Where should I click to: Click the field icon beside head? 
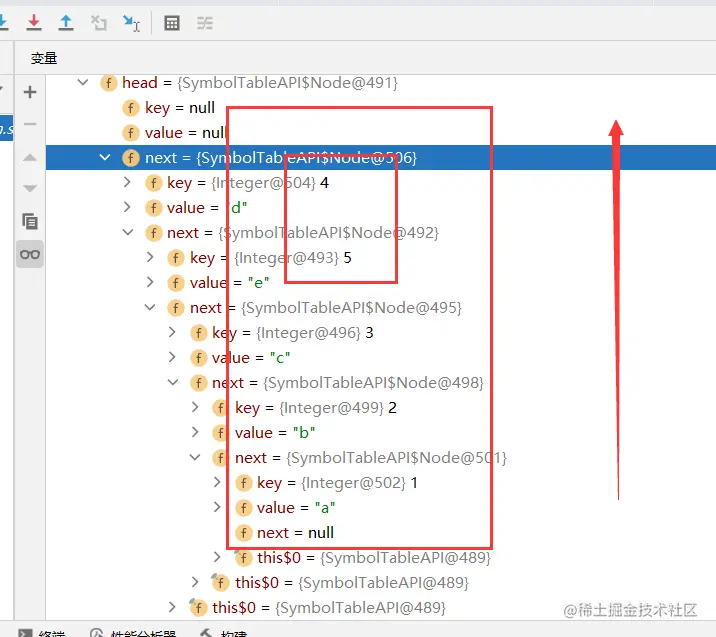click(109, 83)
